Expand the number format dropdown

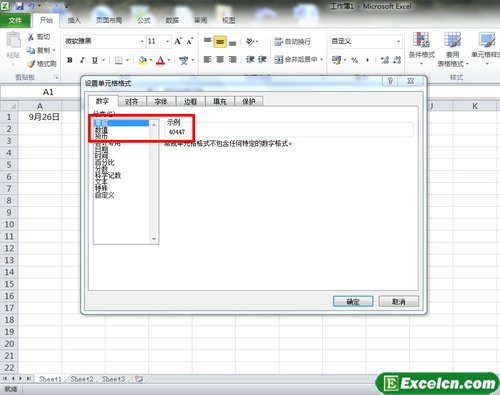[x=398, y=41]
